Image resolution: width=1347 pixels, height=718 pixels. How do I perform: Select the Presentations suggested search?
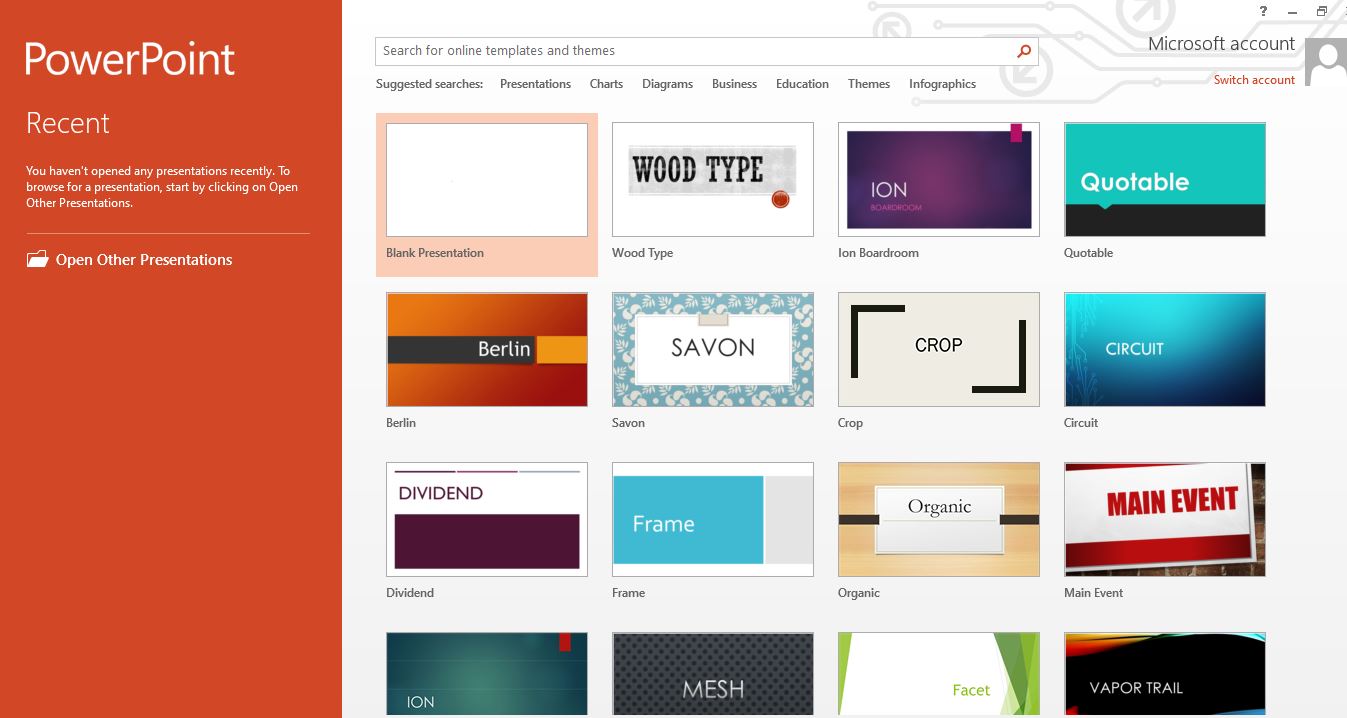coord(535,84)
